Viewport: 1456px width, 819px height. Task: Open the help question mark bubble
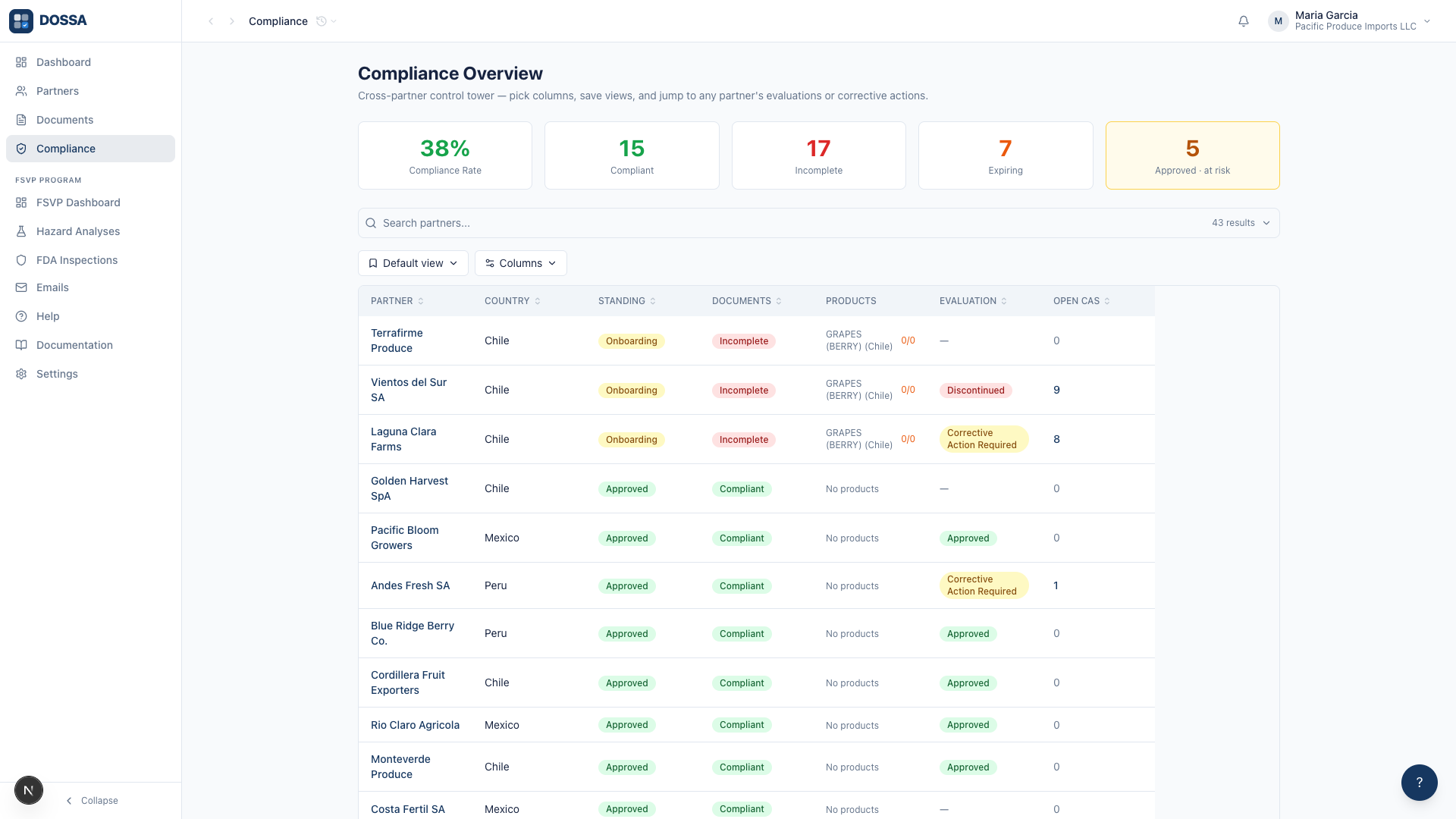coord(1420,783)
